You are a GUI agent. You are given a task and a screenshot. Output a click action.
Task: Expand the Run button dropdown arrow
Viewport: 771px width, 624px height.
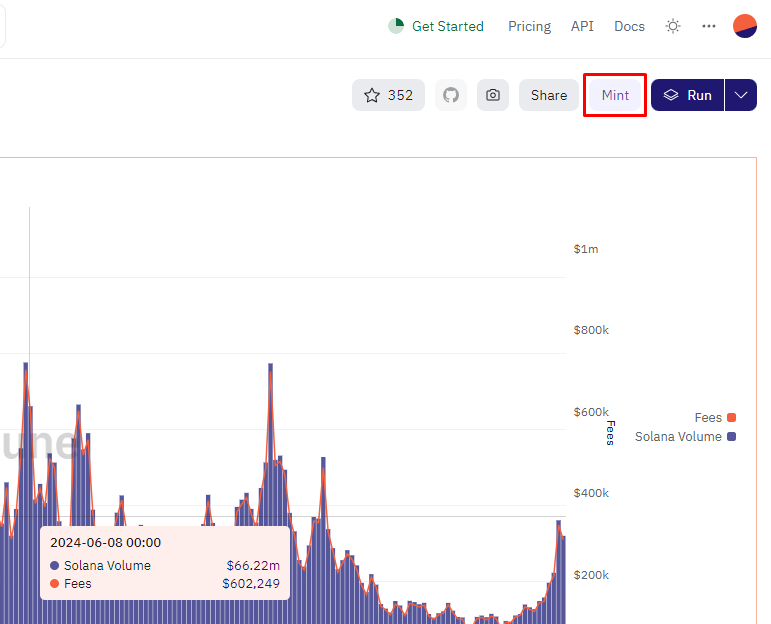tap(741, 95)
